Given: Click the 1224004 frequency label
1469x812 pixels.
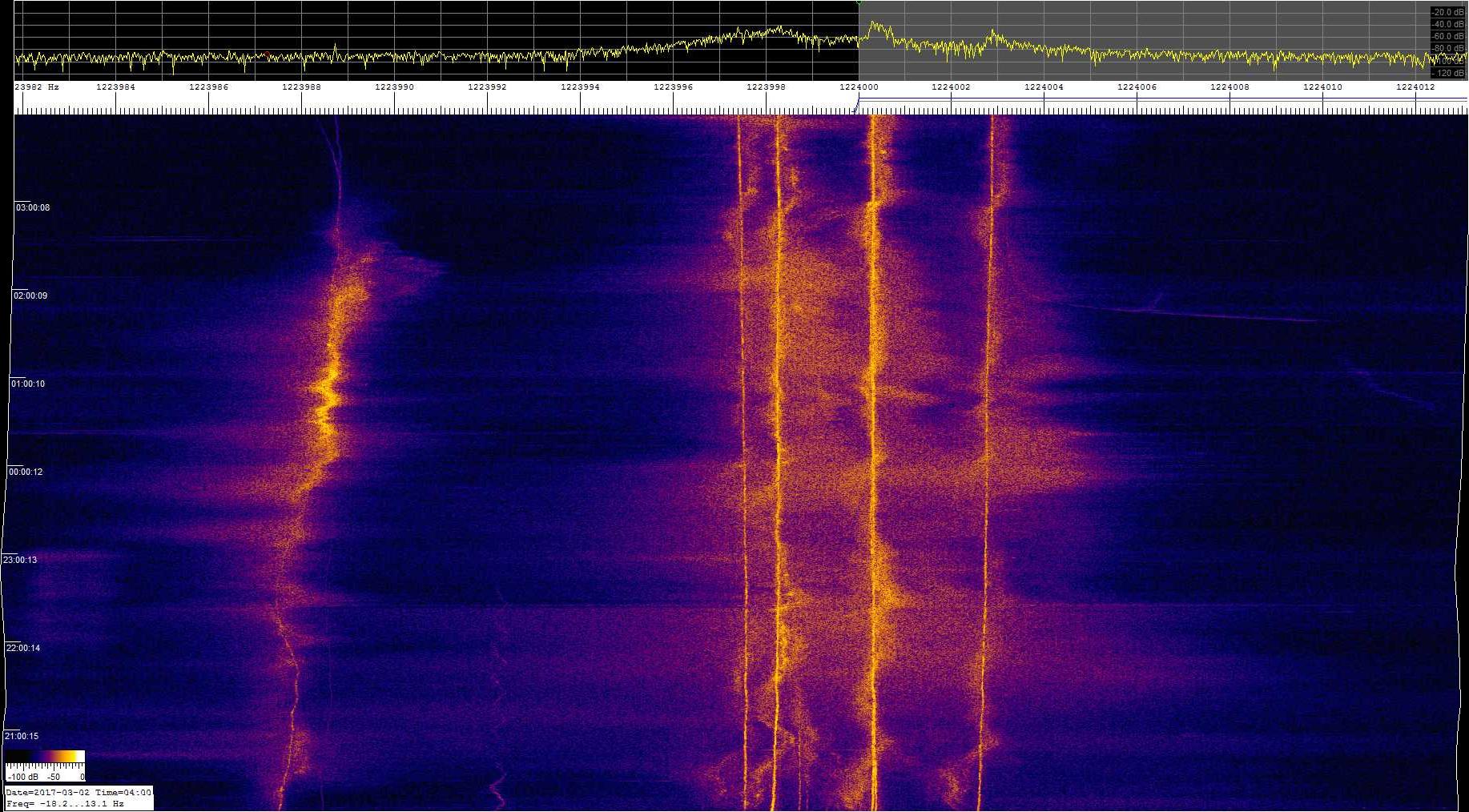Looking at the screenshot, I should 1044,86.
